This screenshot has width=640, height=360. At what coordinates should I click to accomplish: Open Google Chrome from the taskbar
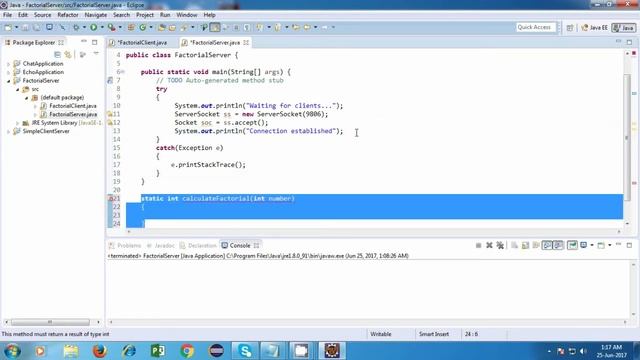[x=187, y=351]
